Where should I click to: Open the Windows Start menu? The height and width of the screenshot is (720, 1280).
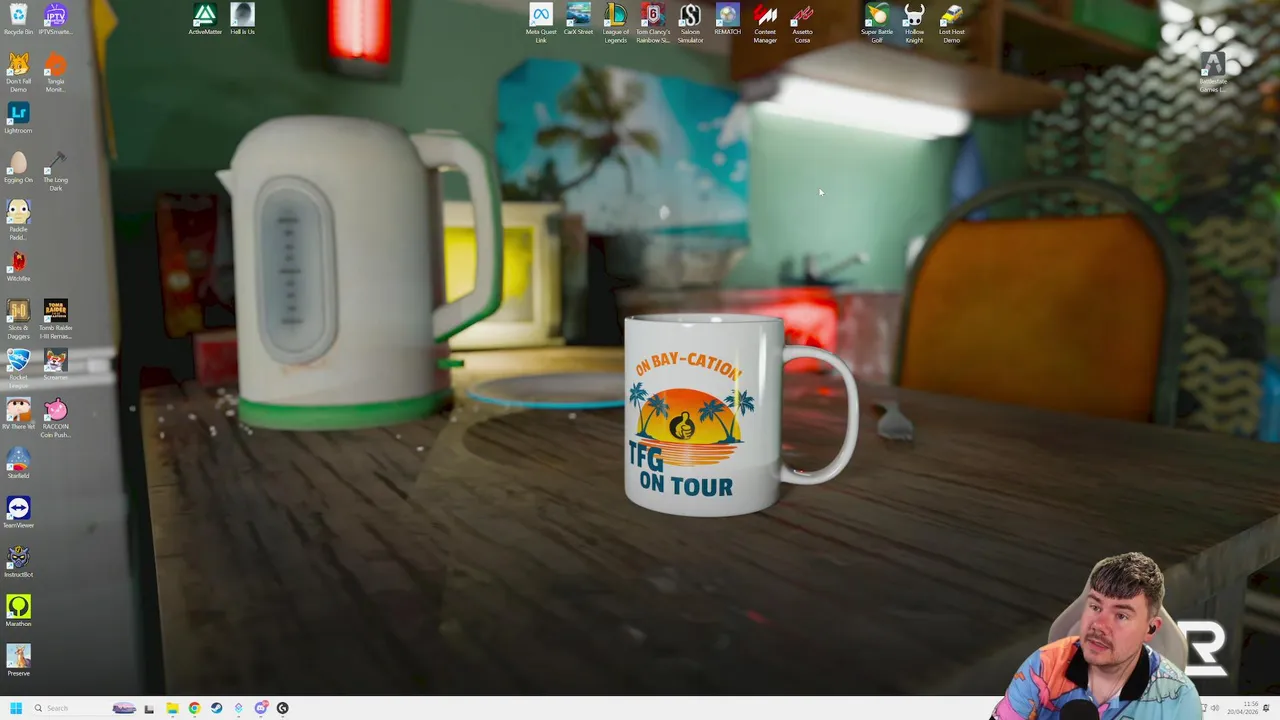coord(16,708)
